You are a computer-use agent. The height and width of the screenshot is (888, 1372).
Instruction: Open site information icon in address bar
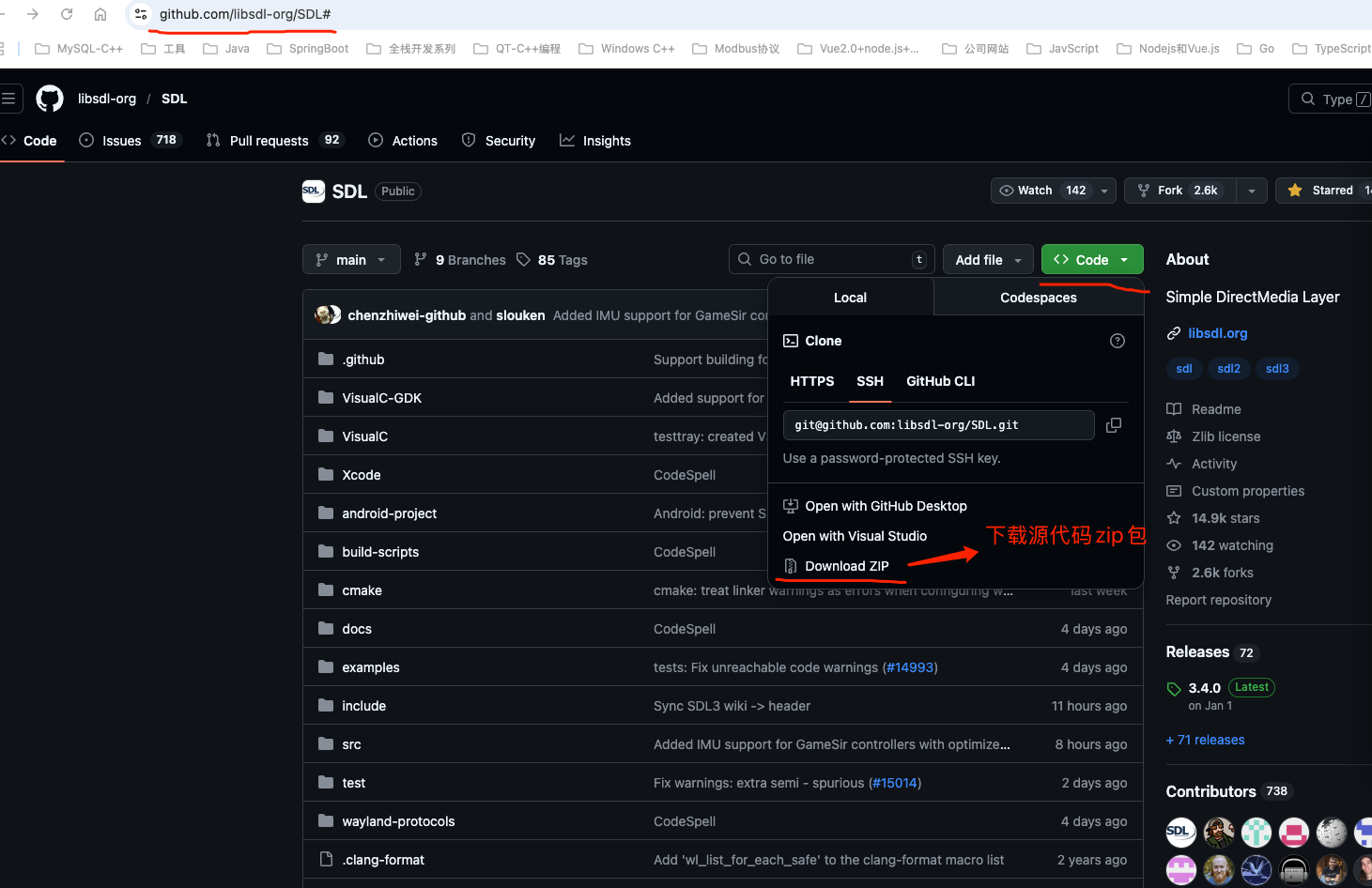tap(141, 14)
